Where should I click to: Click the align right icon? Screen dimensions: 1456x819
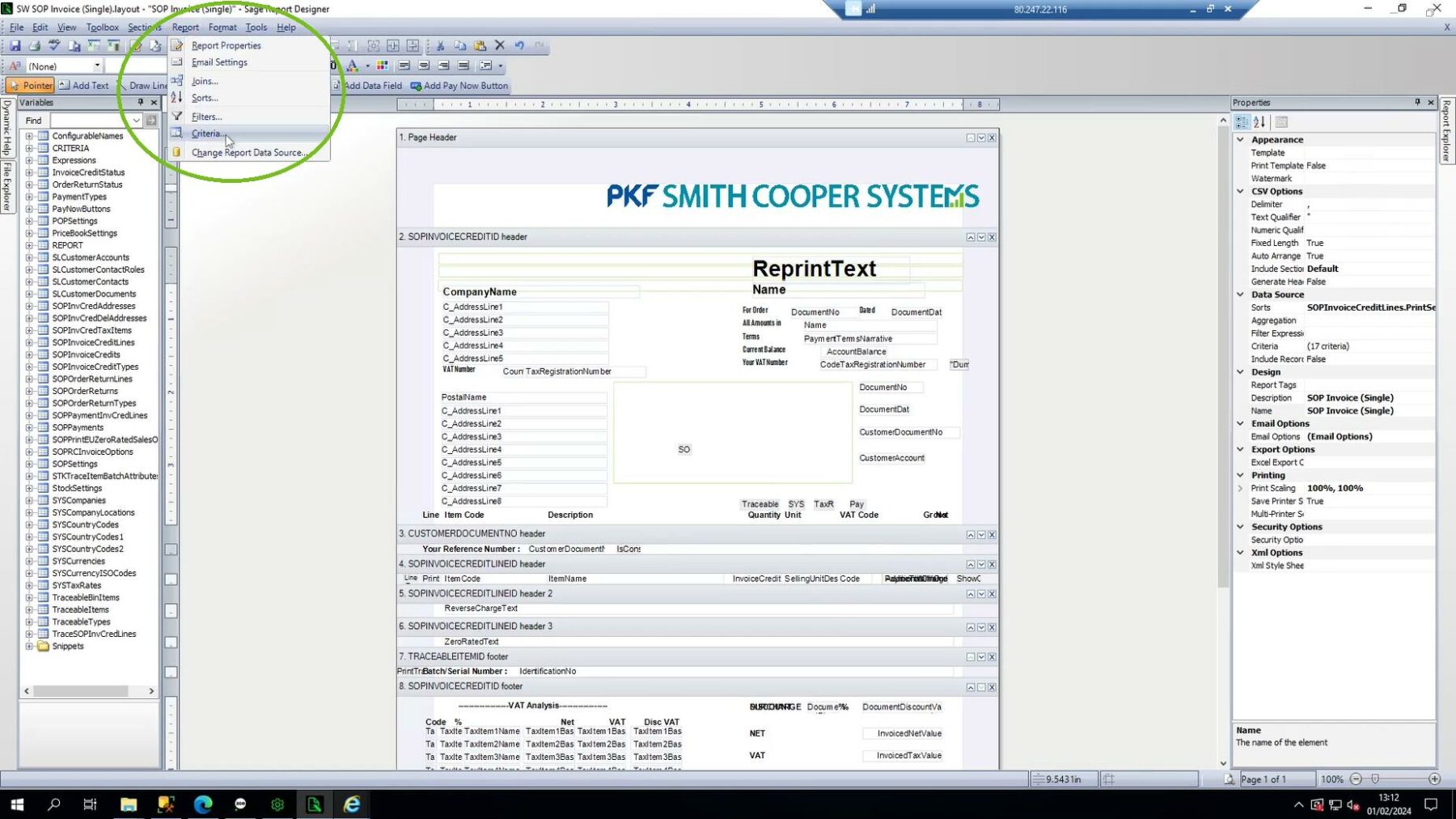click(x=443, y=66)
